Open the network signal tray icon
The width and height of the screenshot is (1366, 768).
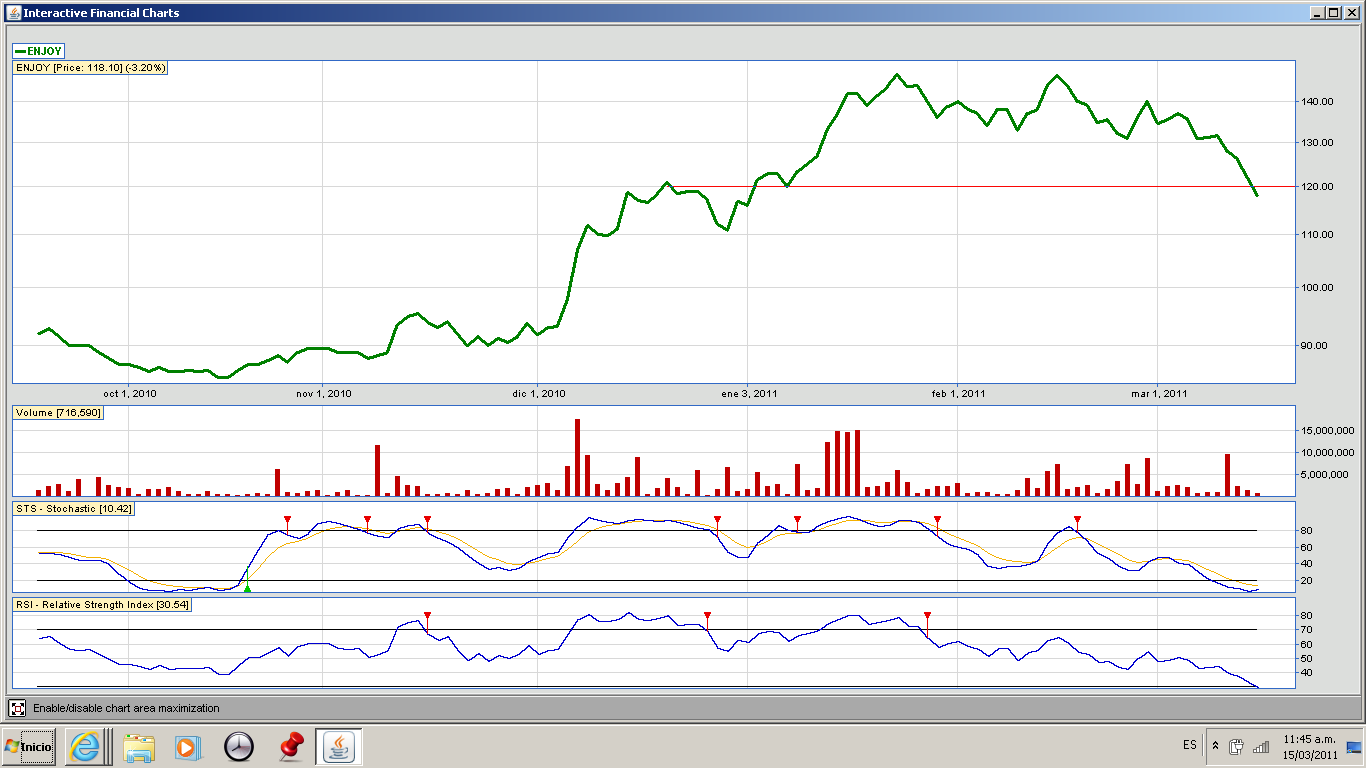(1260, 746)
